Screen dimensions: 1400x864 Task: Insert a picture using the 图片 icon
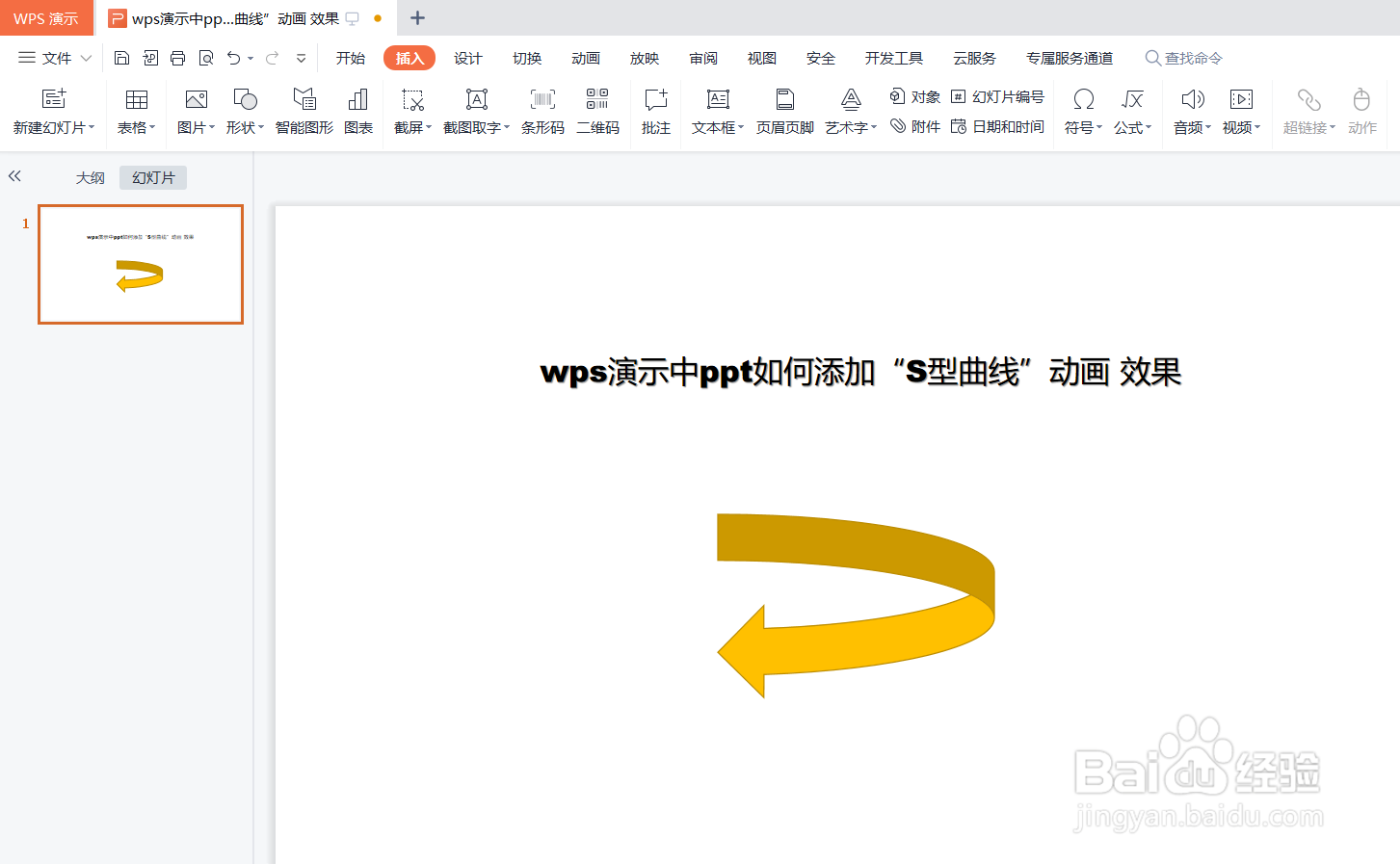tap(197, 99)
